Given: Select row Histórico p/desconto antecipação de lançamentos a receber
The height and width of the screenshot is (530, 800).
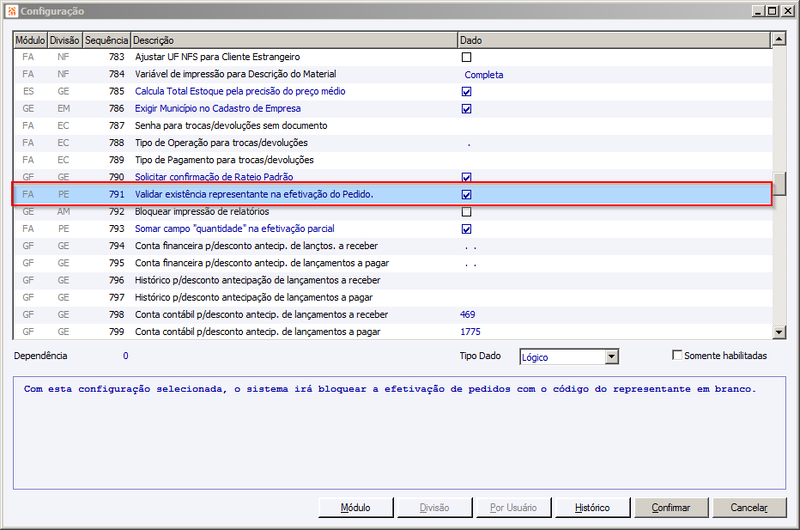Looking at the screenshot, I should coord(392,281).
